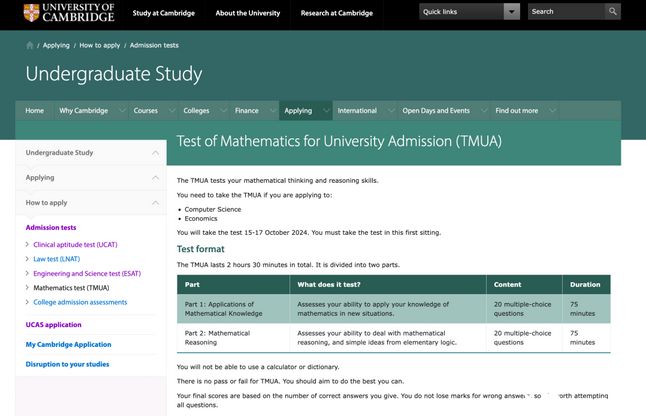
Task: Open College admission assessments link
Action: tap(80, 302)
